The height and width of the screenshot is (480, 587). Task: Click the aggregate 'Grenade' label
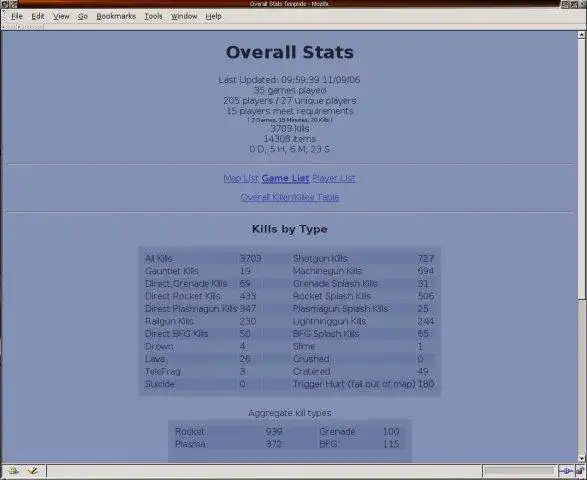click(x=337, y=431)
